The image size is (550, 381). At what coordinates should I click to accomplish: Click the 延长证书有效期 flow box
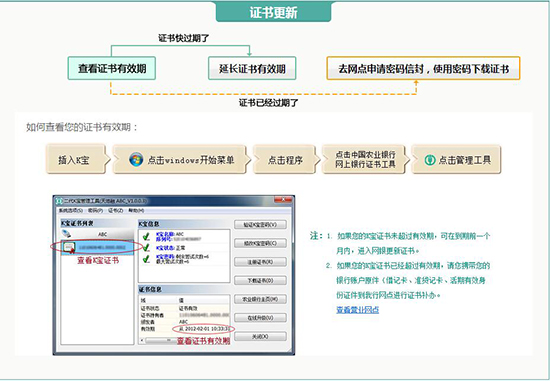[252, 68]
